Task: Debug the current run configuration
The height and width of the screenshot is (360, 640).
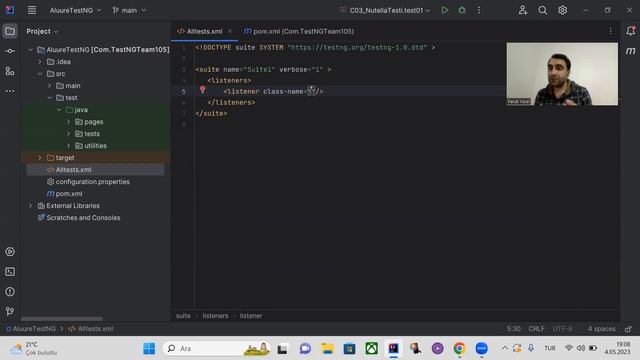Action: click(x=462, y=10)
